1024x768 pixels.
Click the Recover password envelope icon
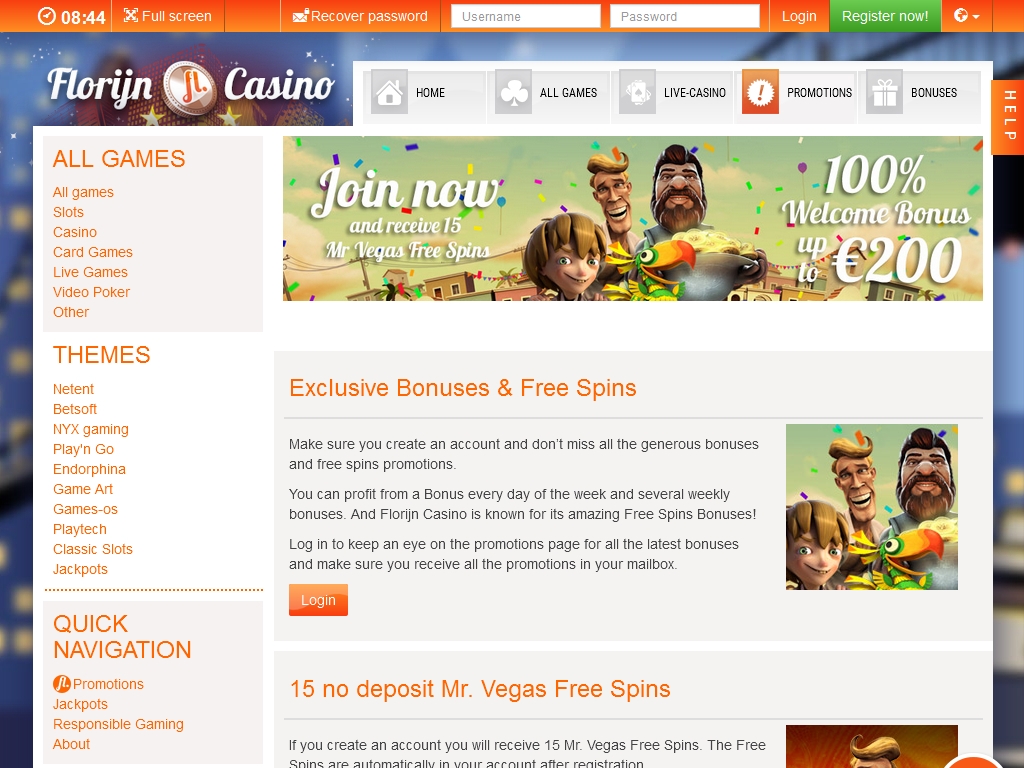tap(300, 16)
